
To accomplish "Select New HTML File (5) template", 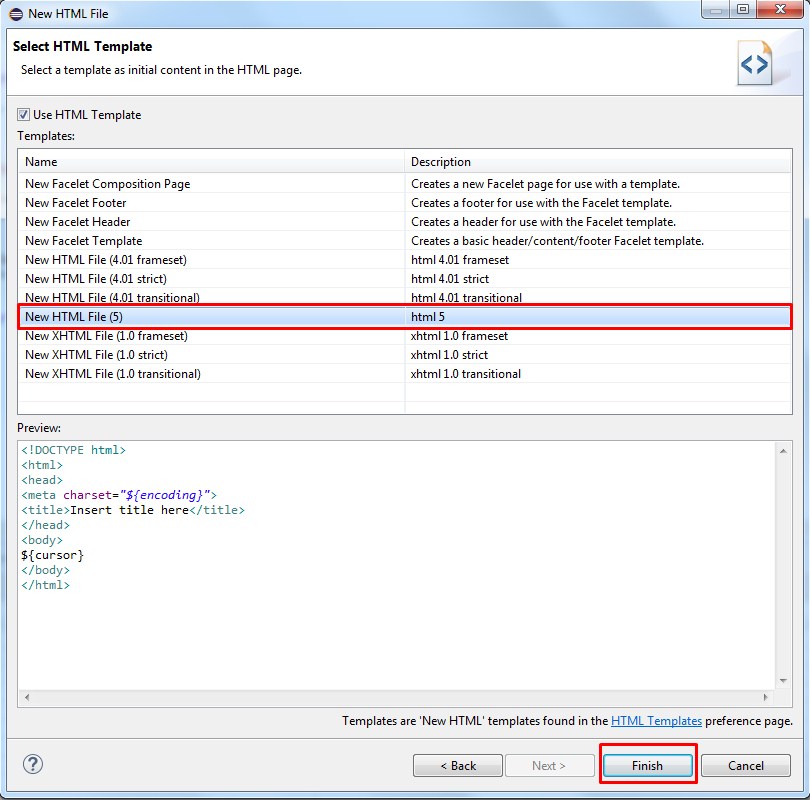I will [x=405, y=317].
